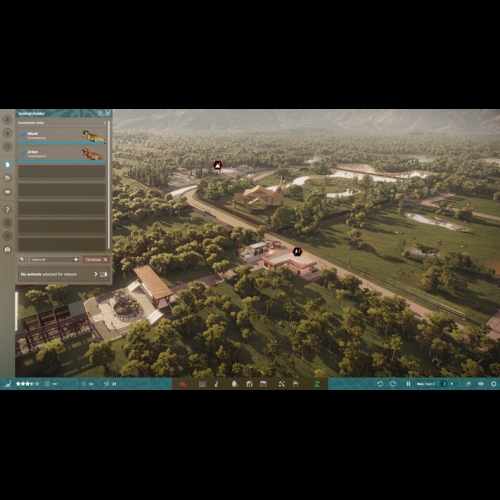Click the hexagon marker above the orange-roofed building
The width and height of the screenshot is (500, 500).
(297, 252)
